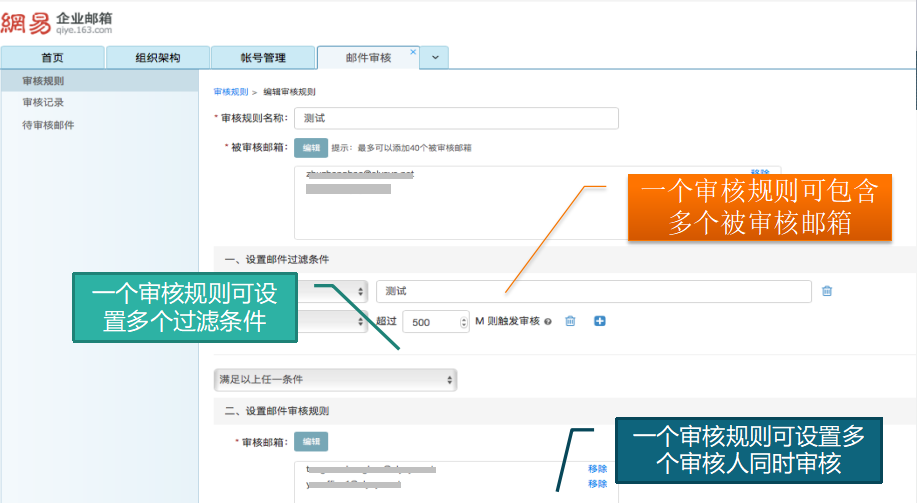Go to the 帐号管理 tab
917x503 pixels.
(x=263, y=58)
